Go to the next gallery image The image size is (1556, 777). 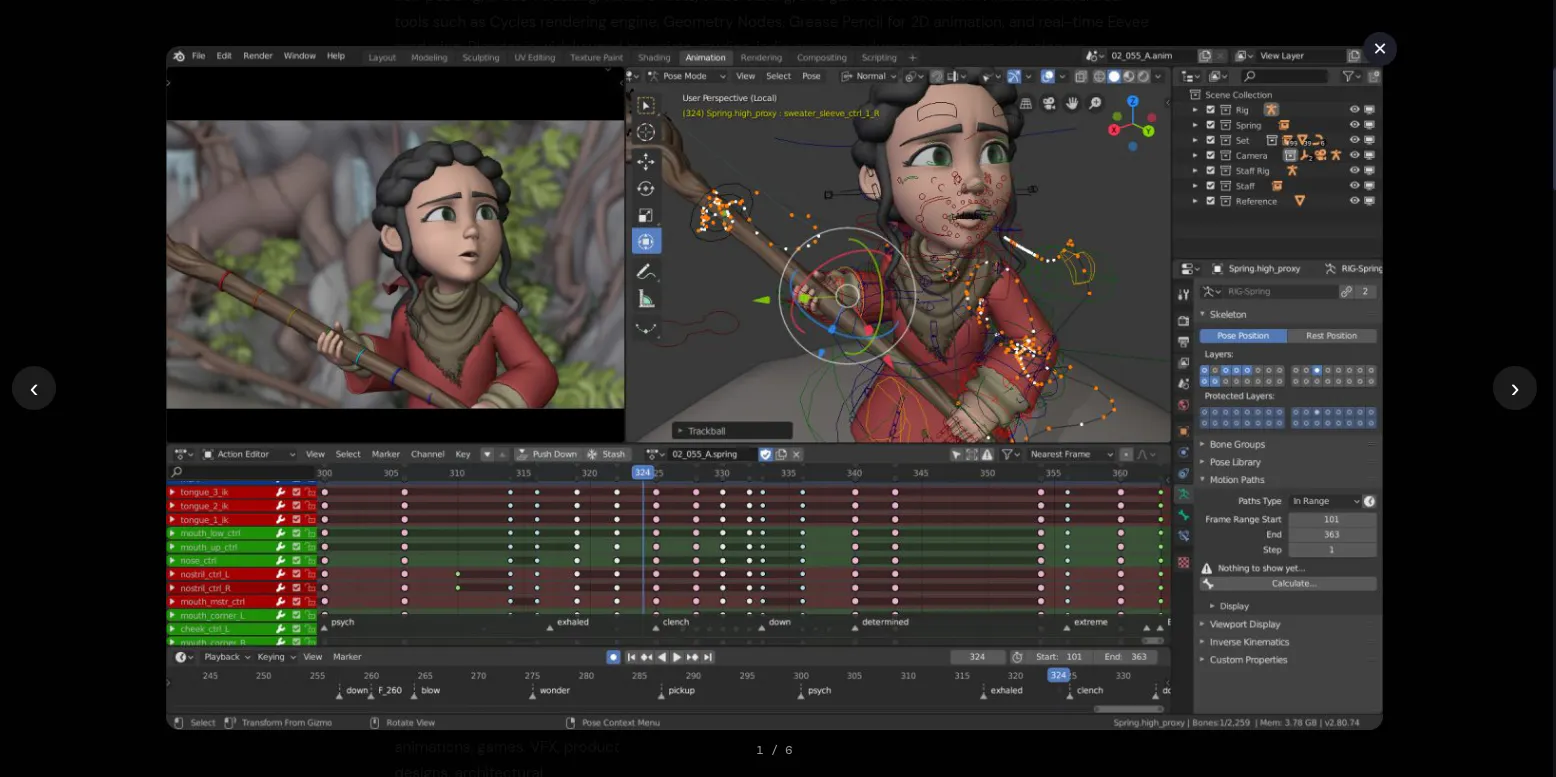1514,388
